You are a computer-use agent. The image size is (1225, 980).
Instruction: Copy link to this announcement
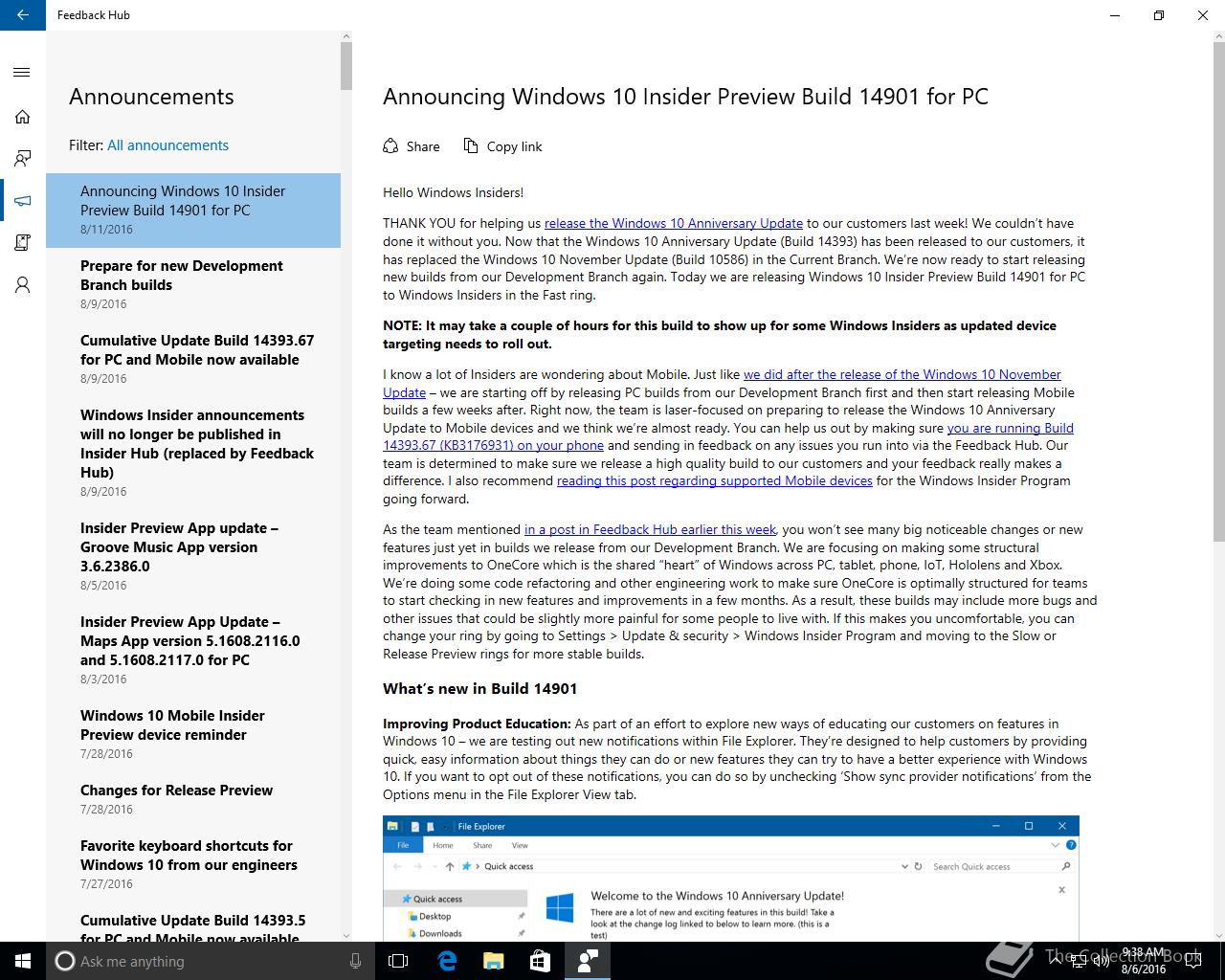pyautogui.click(x=502, y=146)
